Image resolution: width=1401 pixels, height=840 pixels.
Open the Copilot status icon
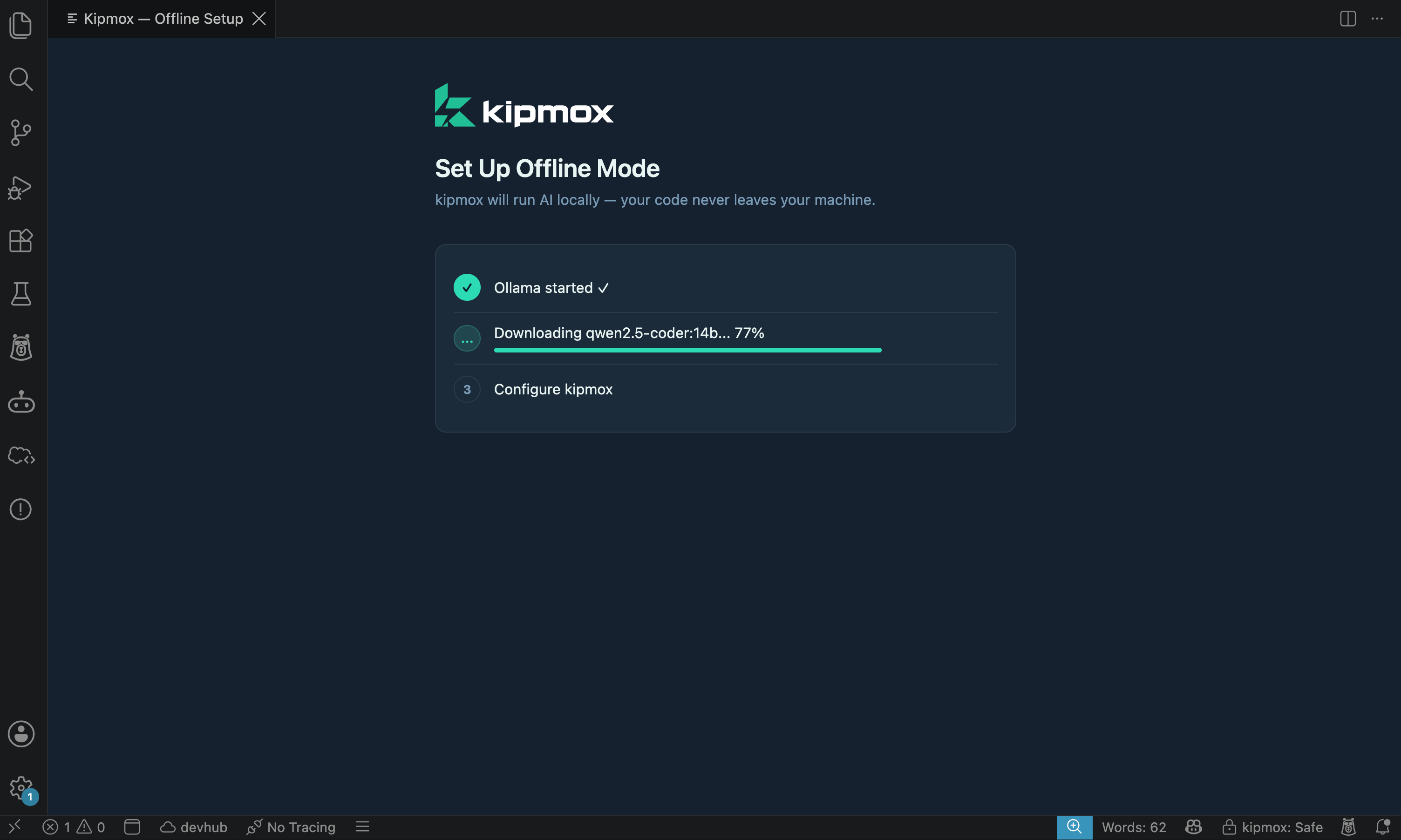[1194, 827]
